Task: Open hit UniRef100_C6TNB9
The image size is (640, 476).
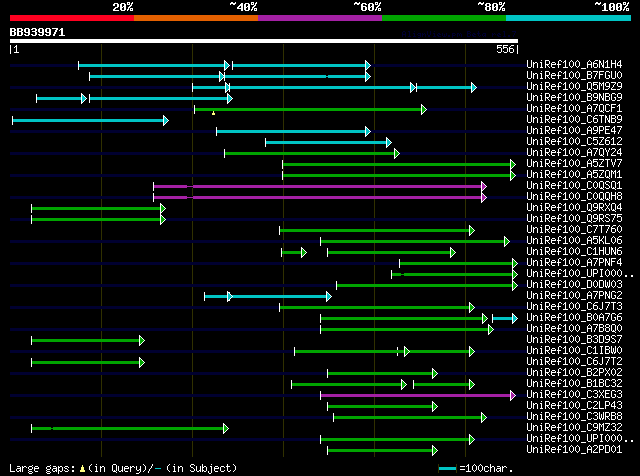Action: coord(574,119)
